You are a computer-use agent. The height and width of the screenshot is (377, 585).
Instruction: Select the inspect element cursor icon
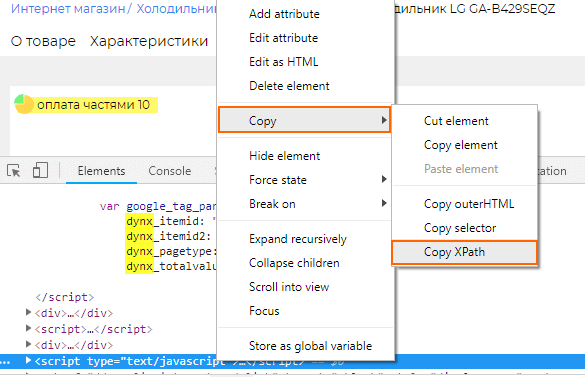click(x=14, y=171)
